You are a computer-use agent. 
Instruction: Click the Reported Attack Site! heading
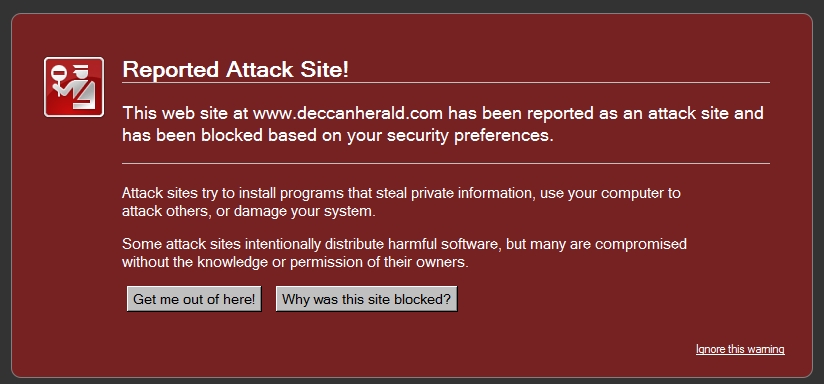click(x=235, y=69)
